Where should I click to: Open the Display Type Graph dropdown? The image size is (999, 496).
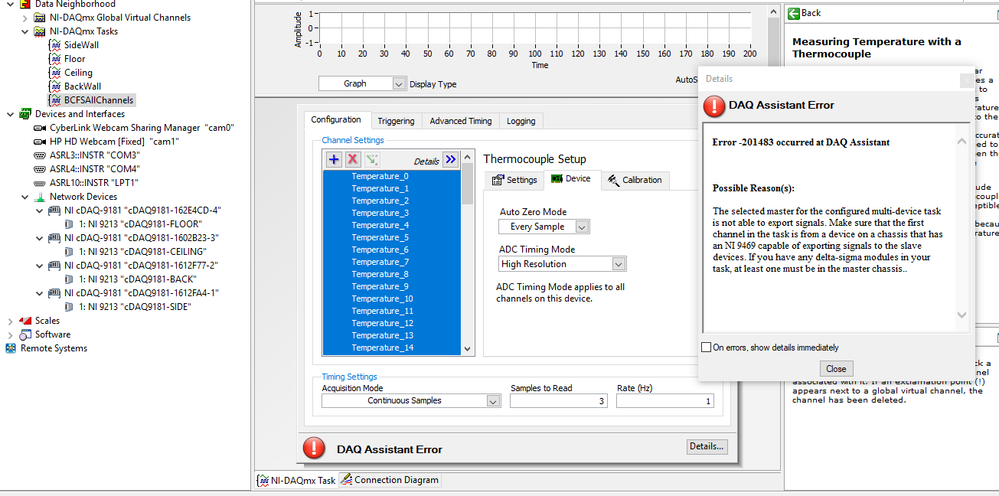(399, 84)
